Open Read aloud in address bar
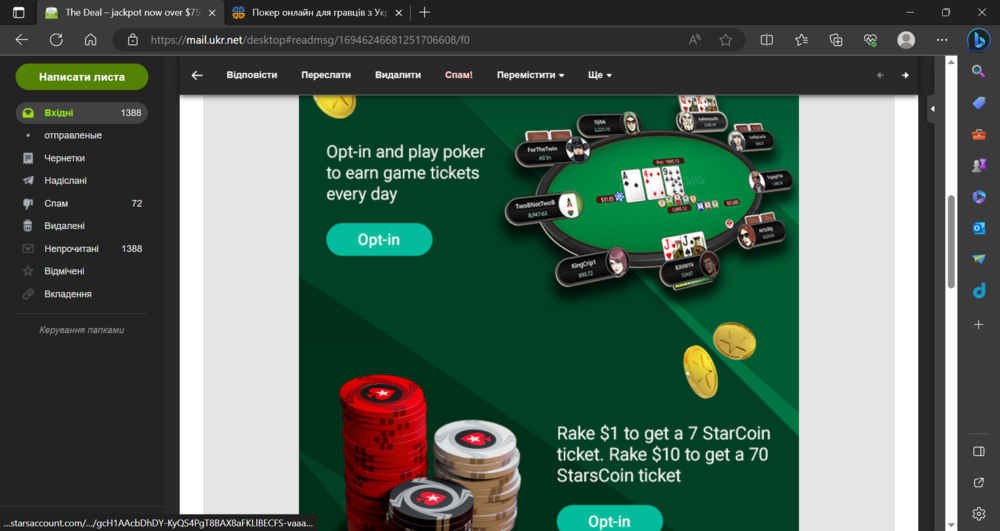Image resolution: width=1000 pixels, height=531 pixels. 695,40
